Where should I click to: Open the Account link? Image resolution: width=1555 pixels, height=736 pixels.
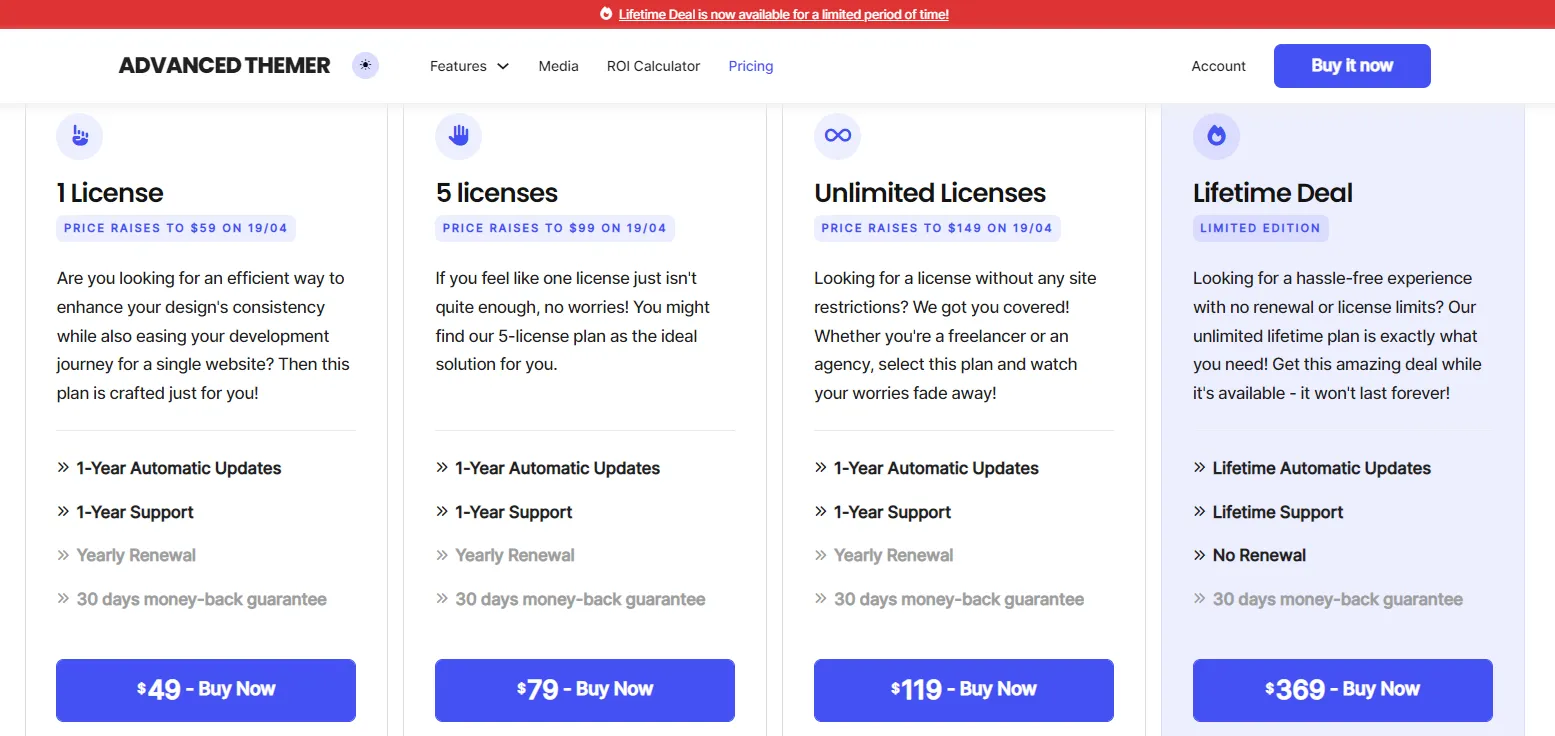pos(1218,66)
